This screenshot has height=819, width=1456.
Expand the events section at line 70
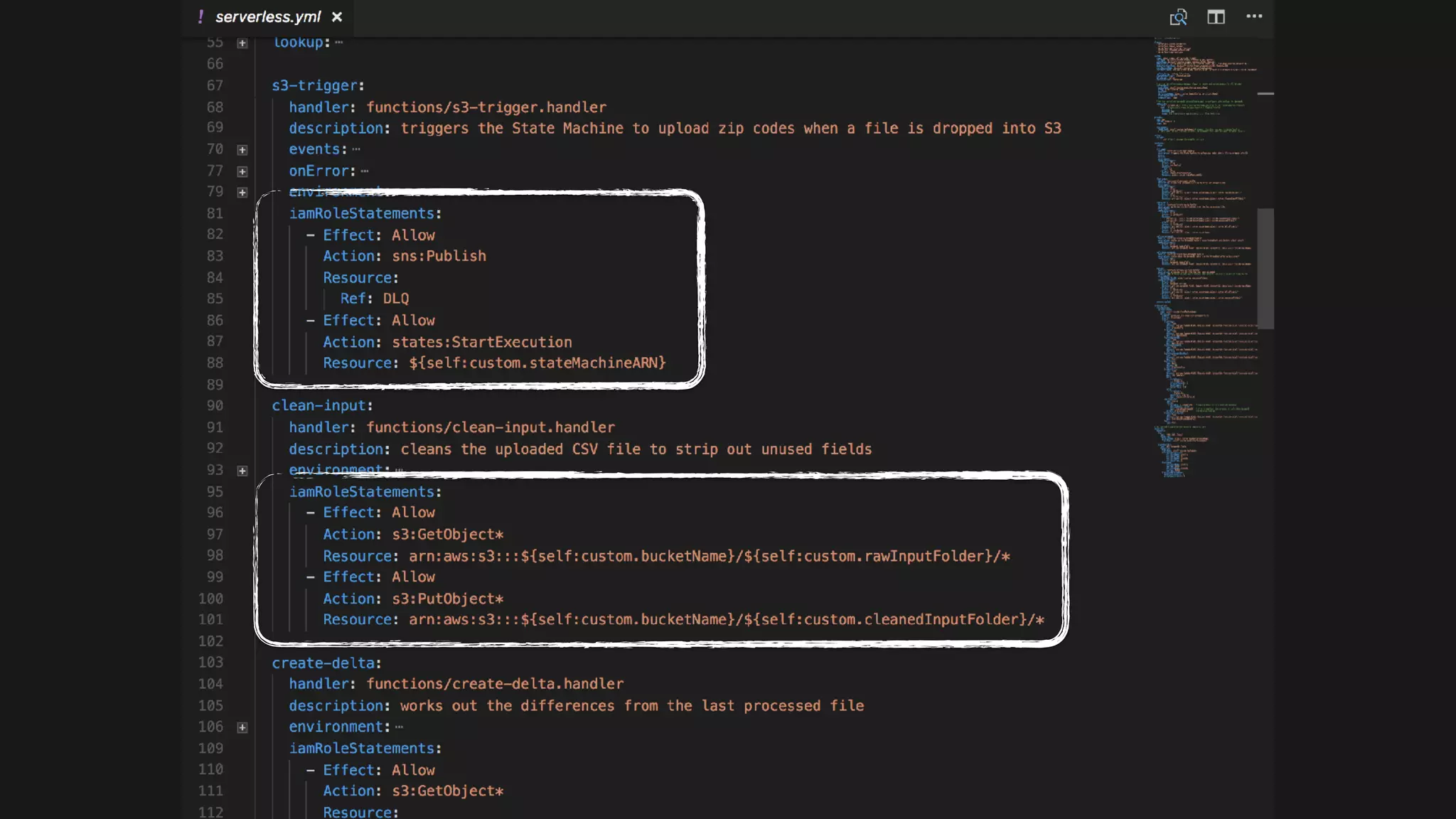click(x=242, y=150)
